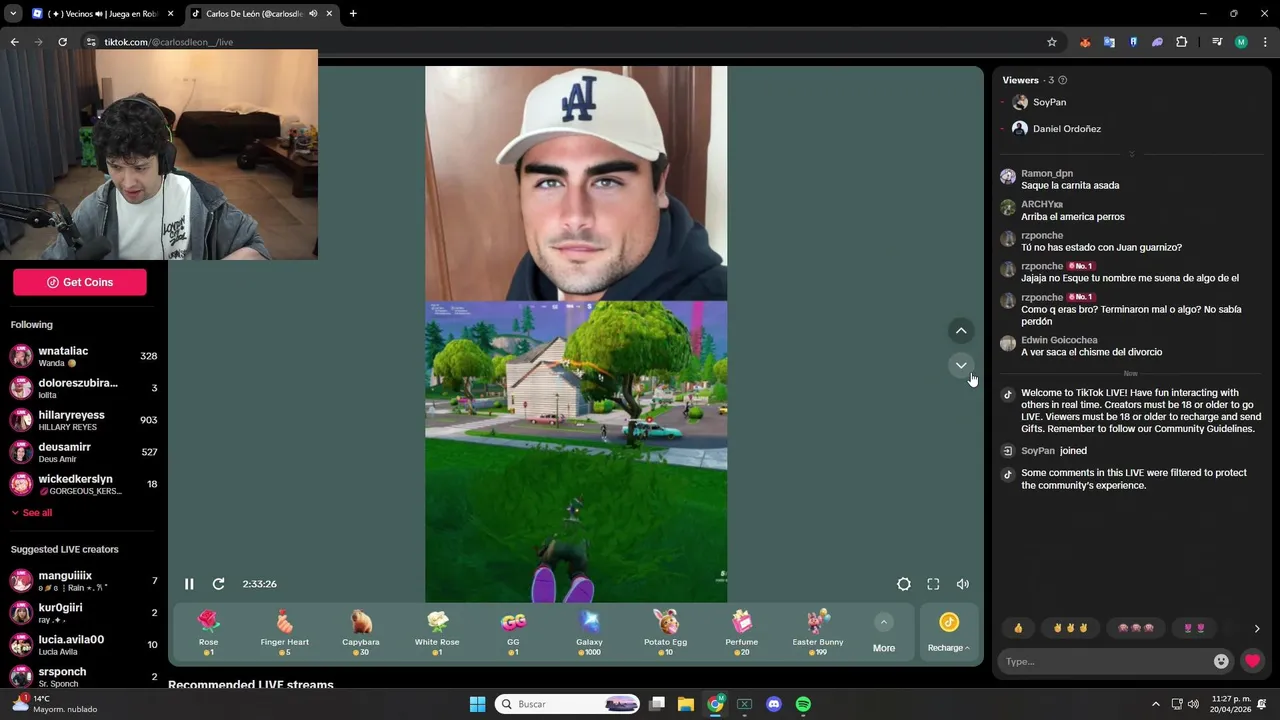Image resolution: width=1280 pixels, height=720 pixels.
Task: Open kur0giiri suggested live
Action: (84, 613)
